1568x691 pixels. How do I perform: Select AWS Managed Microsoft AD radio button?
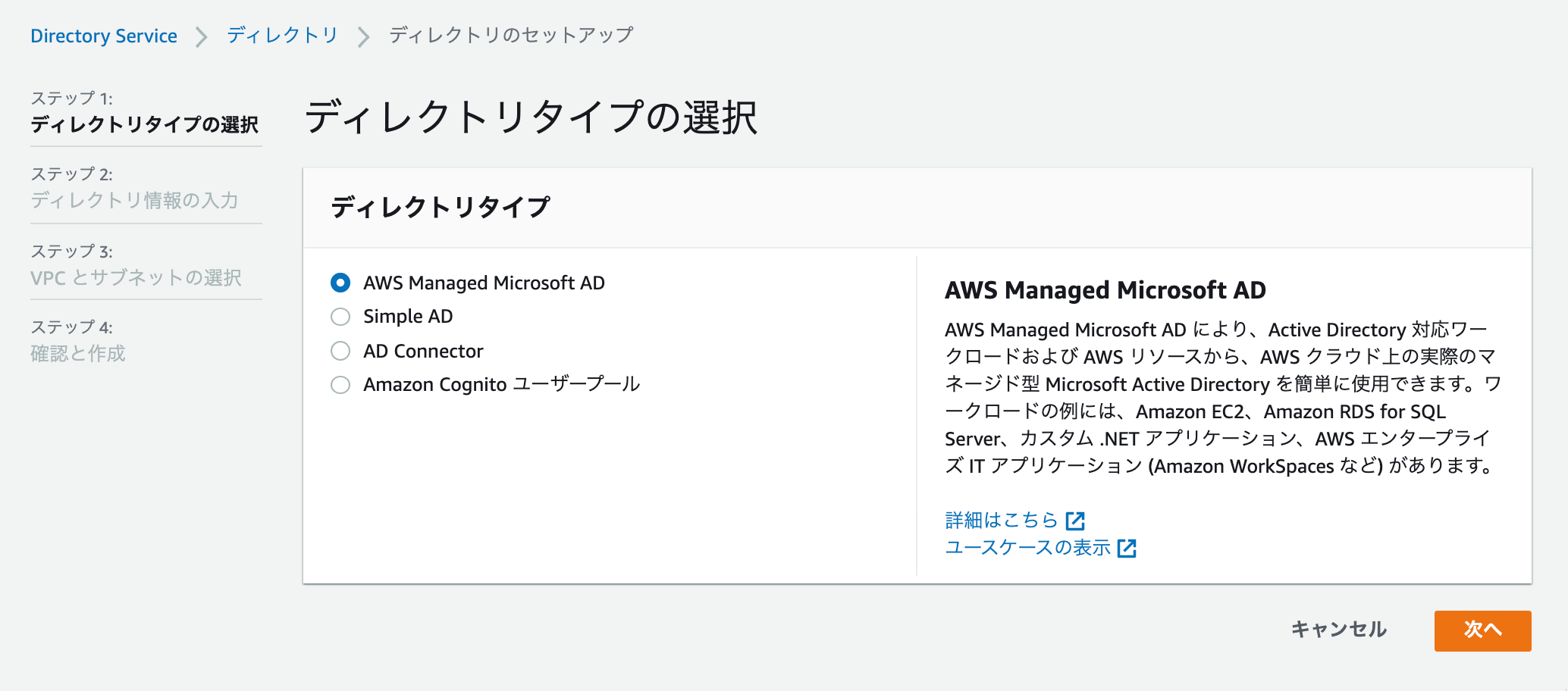[340, 283]
